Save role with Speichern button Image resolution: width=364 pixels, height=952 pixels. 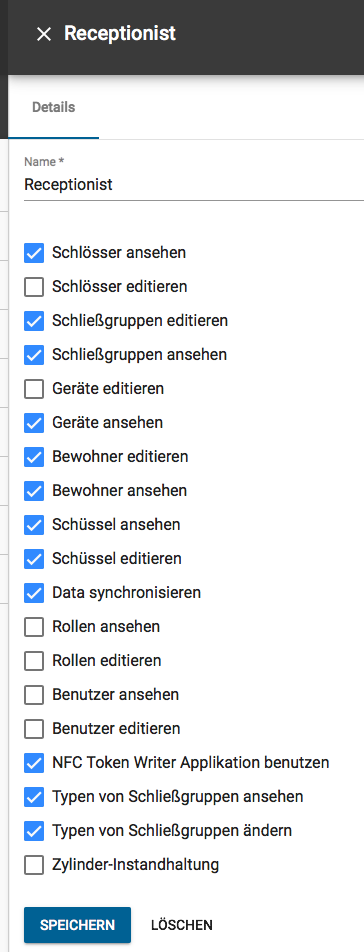(x=77, y=925)
